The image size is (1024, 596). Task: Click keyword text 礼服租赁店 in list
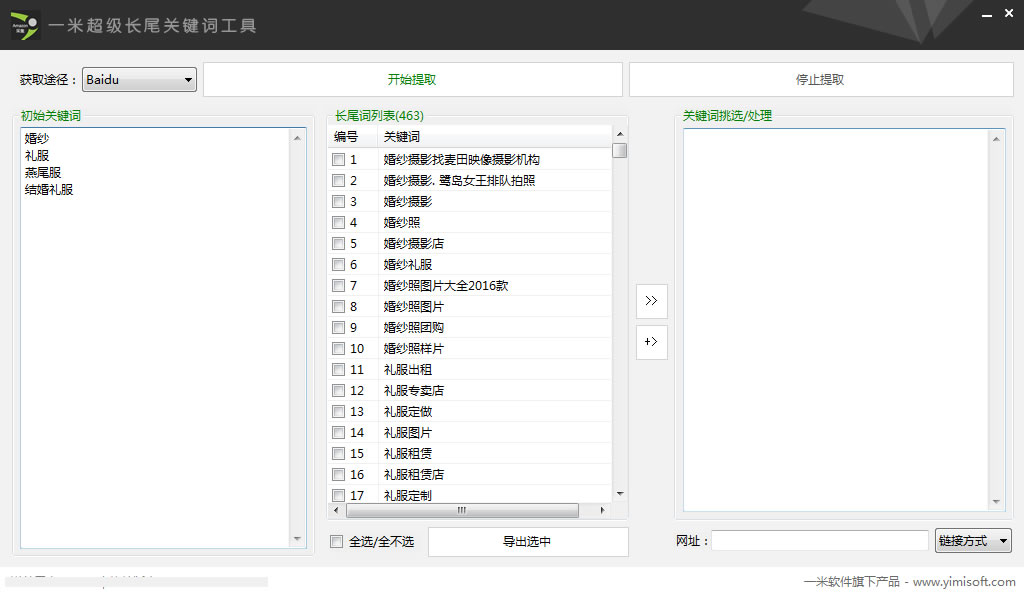coord(413,475)
